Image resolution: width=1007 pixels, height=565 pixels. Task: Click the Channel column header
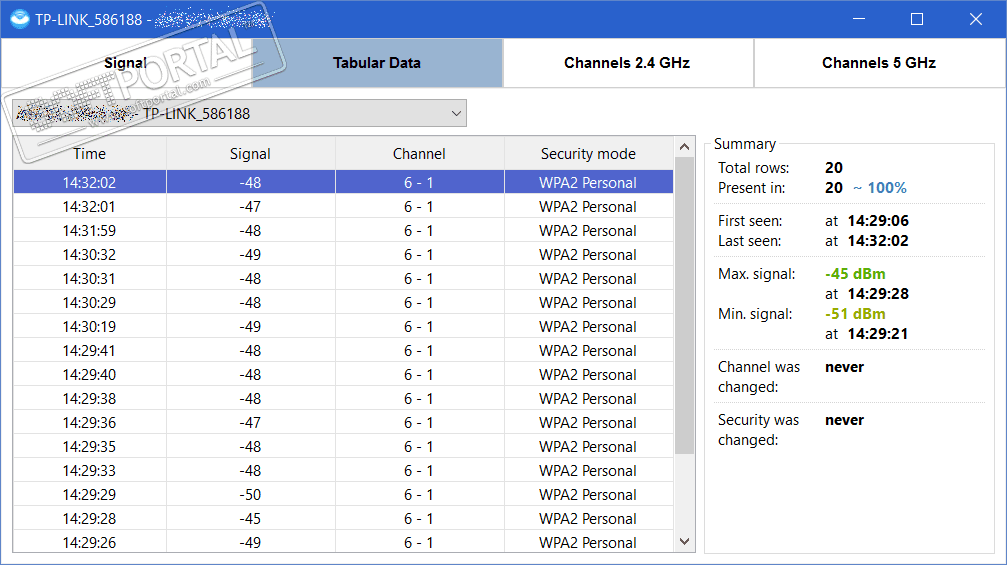(x=419, y=154)
